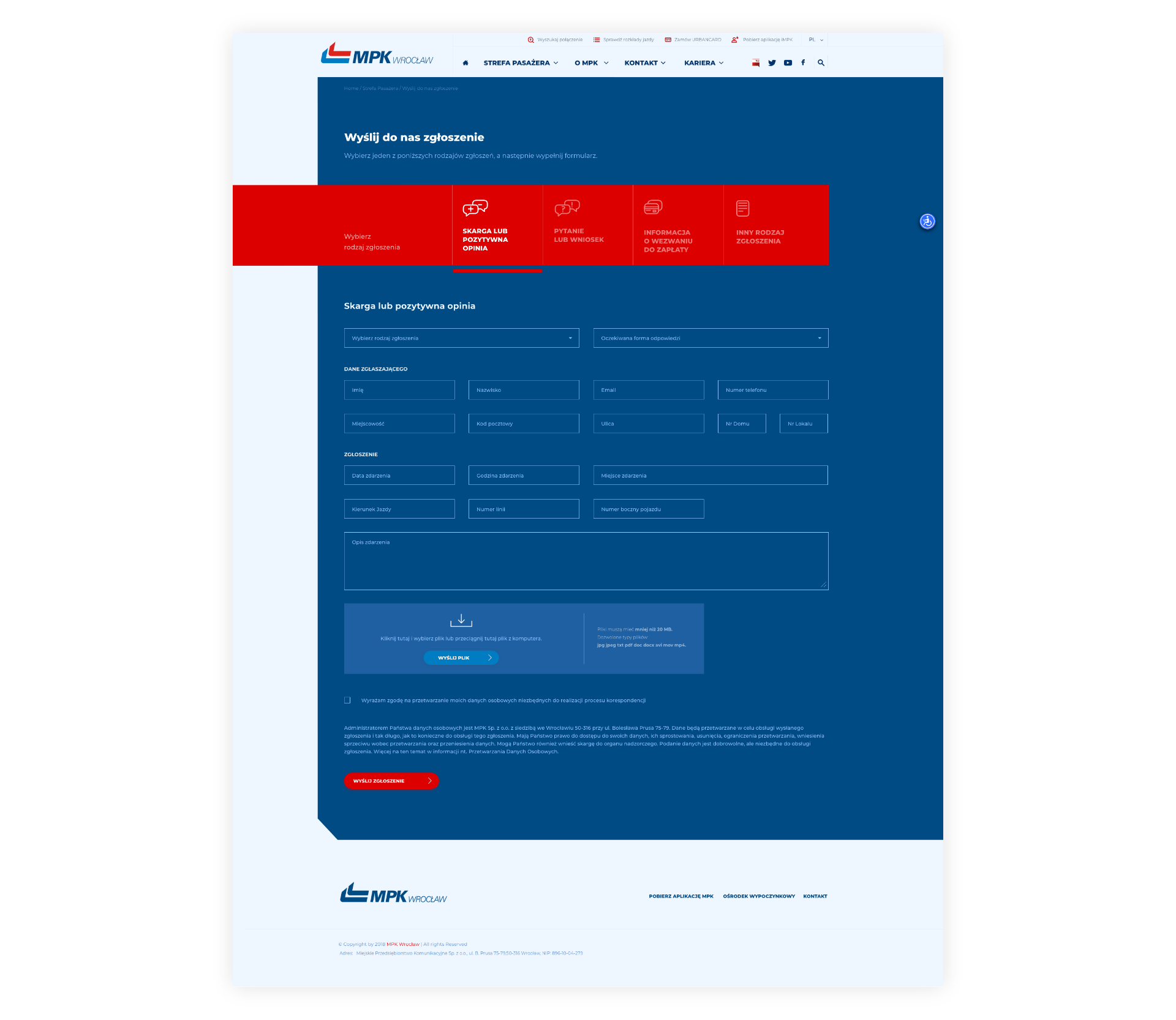This screenshot has width=1176, height=1020.
Task: Click the search magnifier icon
Action: 821,63
